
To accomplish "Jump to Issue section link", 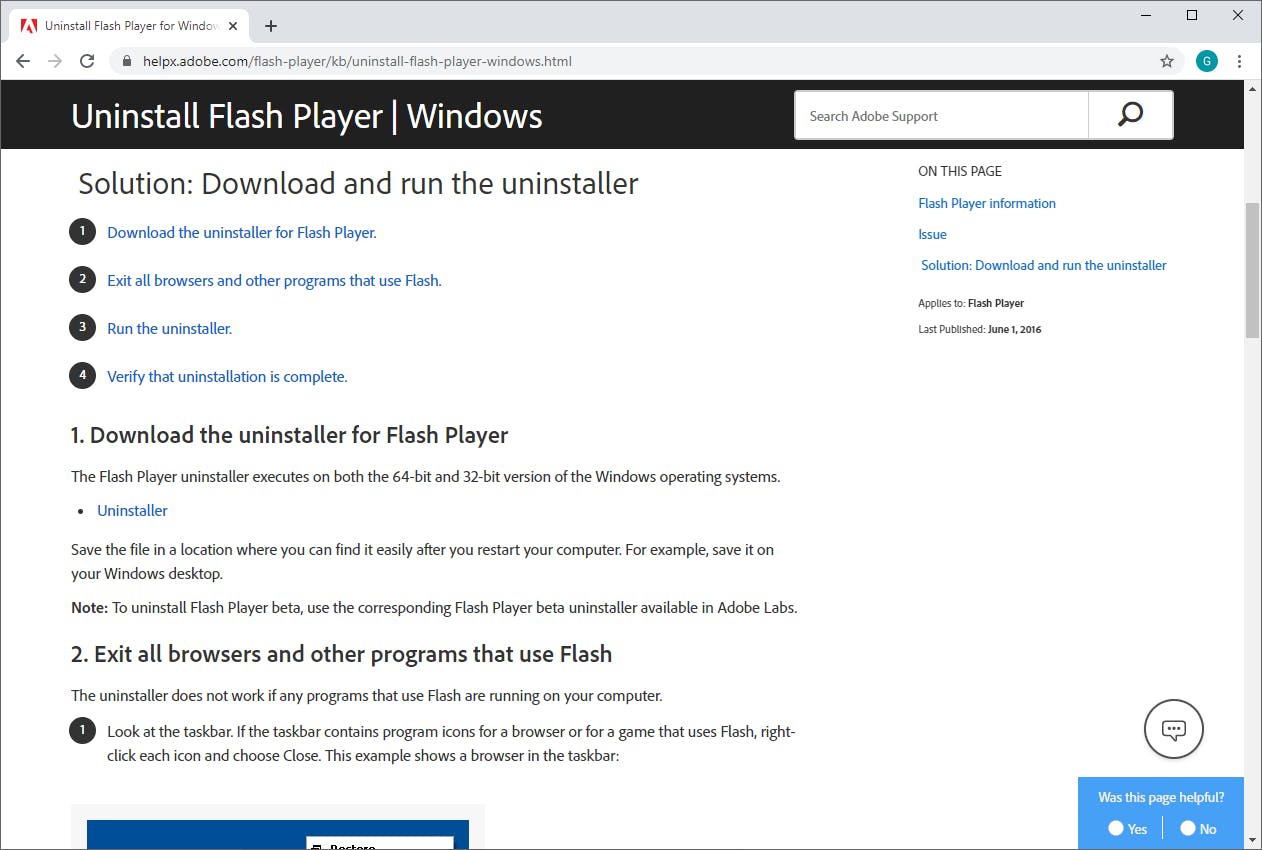I will click(x=932, y=234).
